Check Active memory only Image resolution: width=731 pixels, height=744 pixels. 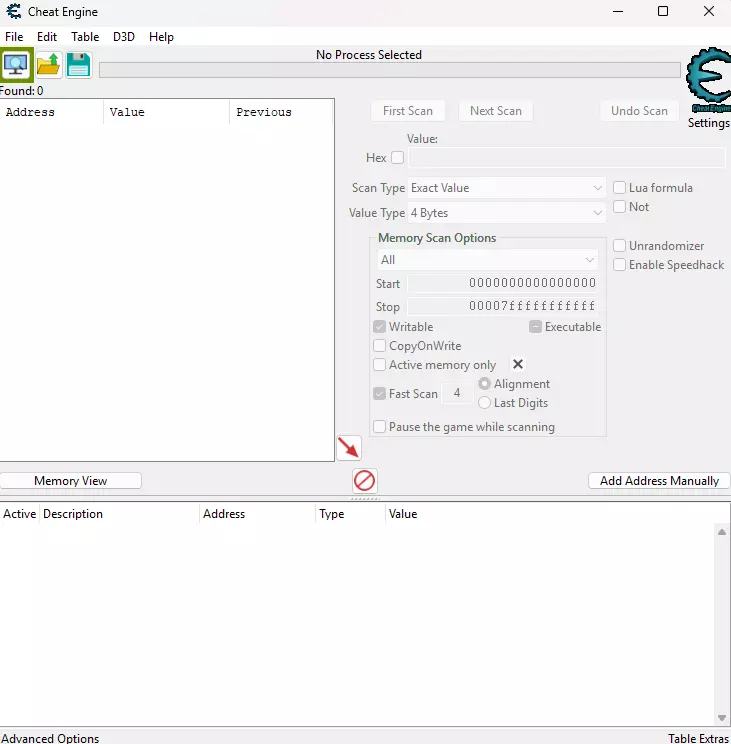tap(379, 365)
